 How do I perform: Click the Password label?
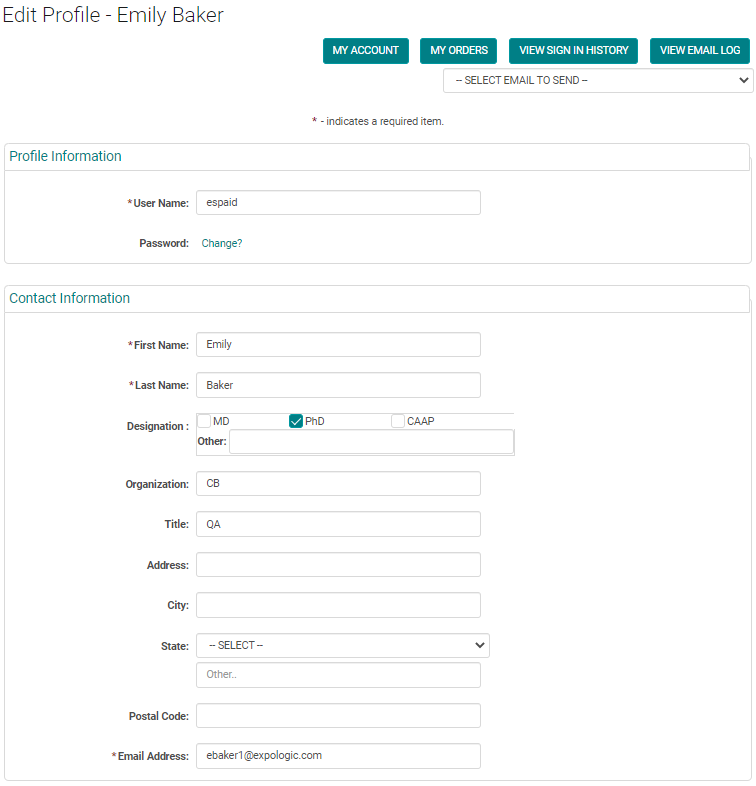coord(164,243)
